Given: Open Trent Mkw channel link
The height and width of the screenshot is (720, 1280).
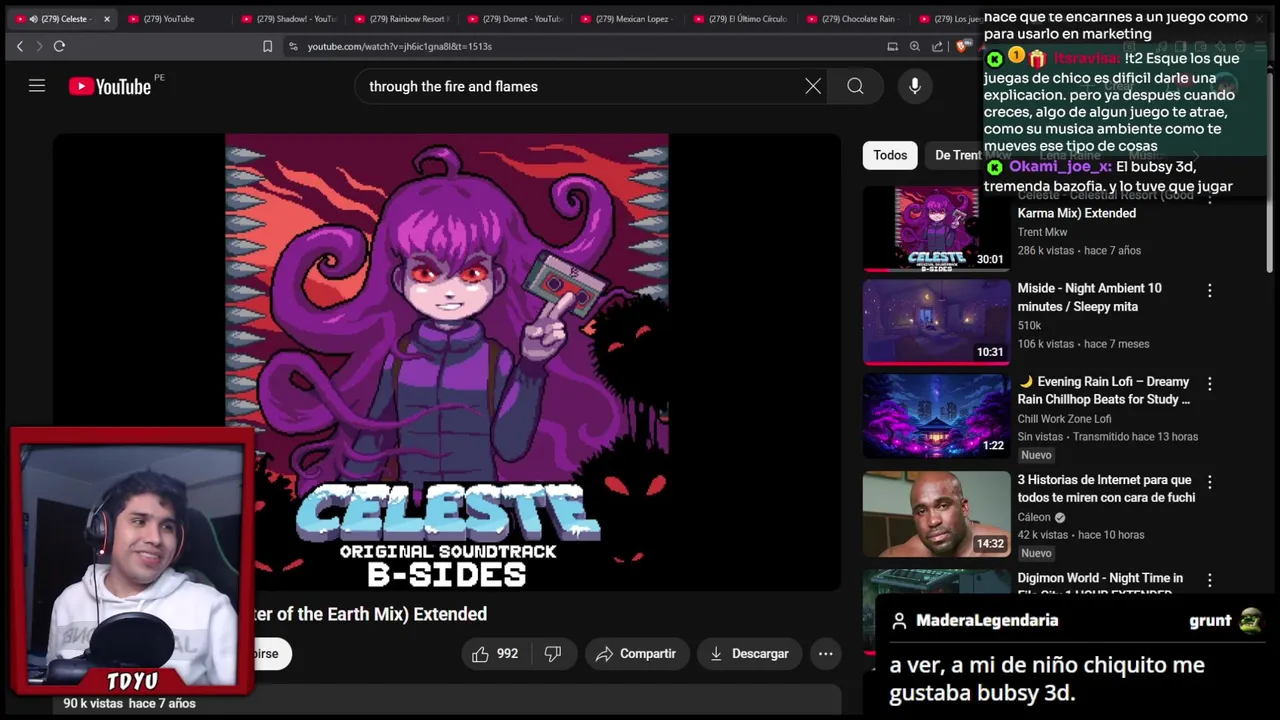Looking at the screenshot, I should pos(1042,232).
